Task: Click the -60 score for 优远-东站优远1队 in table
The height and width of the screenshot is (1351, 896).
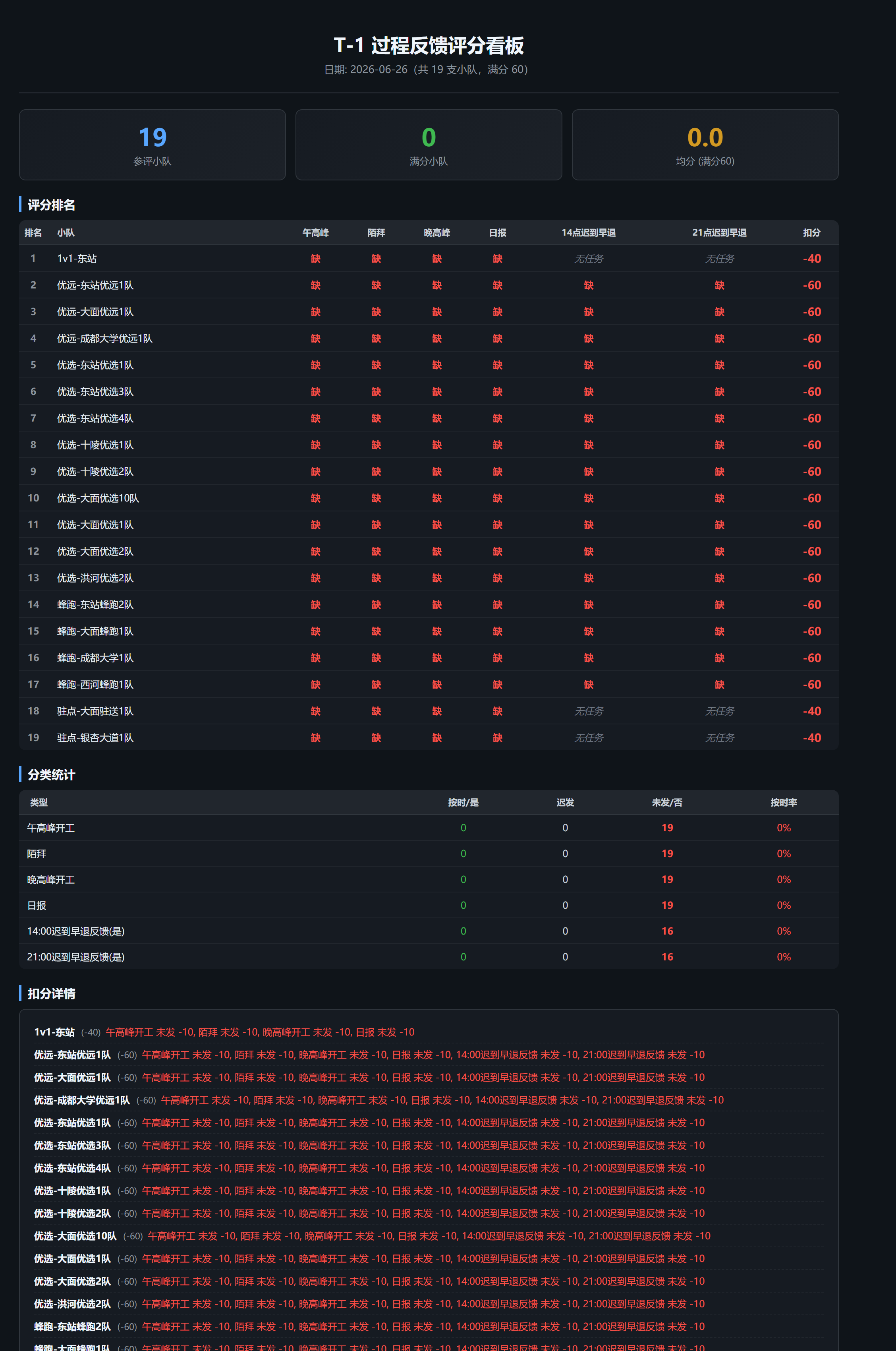Action: click(x=811, y=285)
